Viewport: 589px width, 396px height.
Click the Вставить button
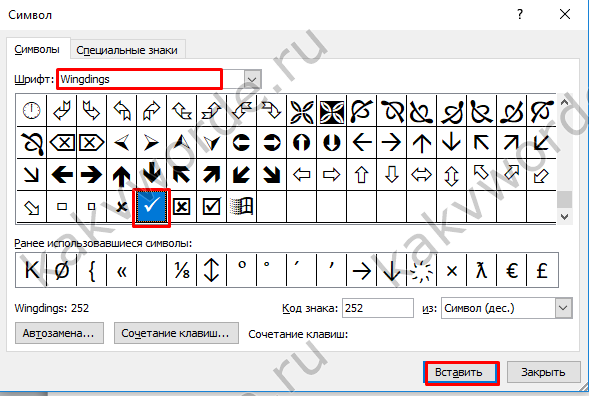point(462,373)
